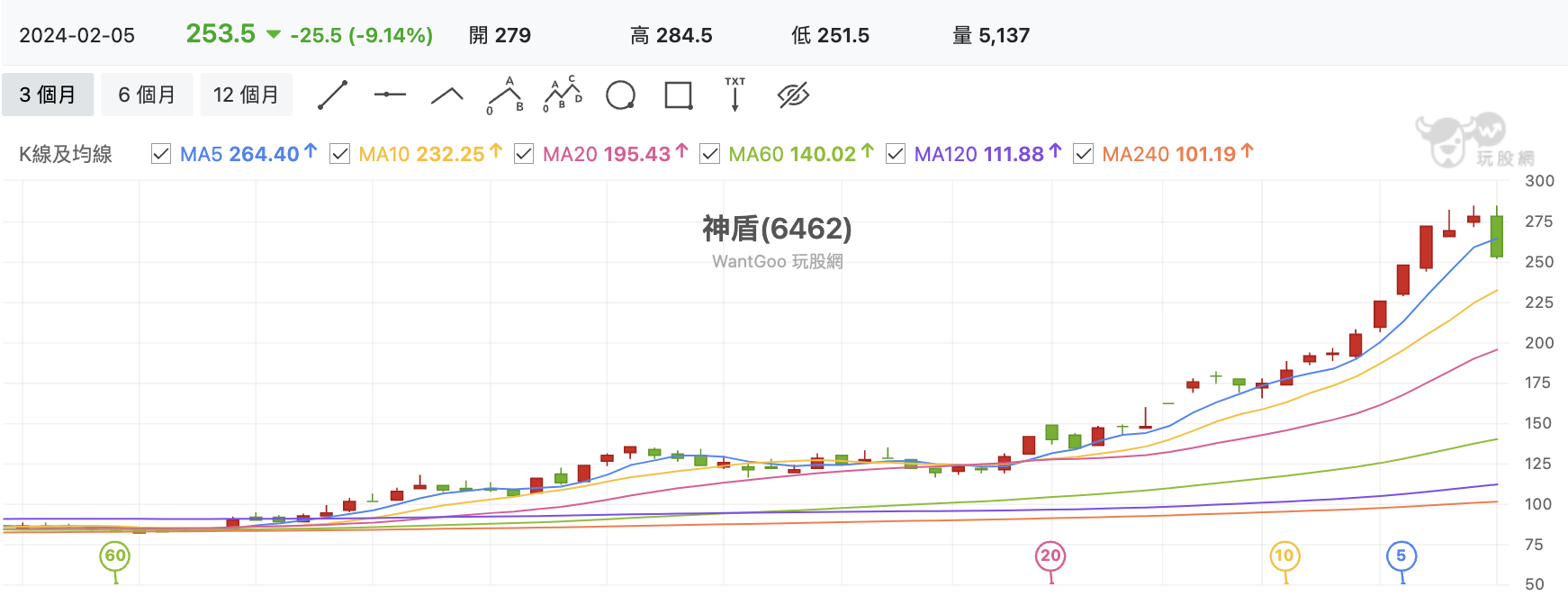
Task: Toggle the hide drawings eye icon
Action: pos(793,95)
